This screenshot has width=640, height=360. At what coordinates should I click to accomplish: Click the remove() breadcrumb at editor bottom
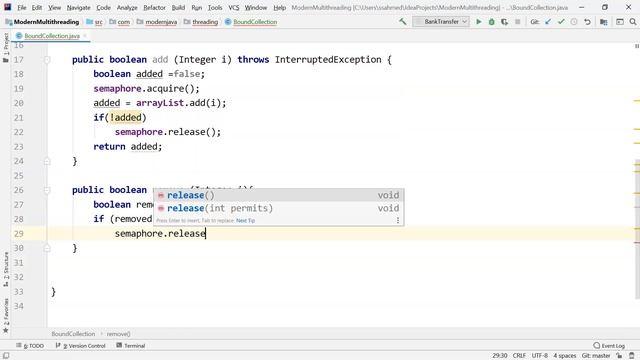click(x=118, y=334)
